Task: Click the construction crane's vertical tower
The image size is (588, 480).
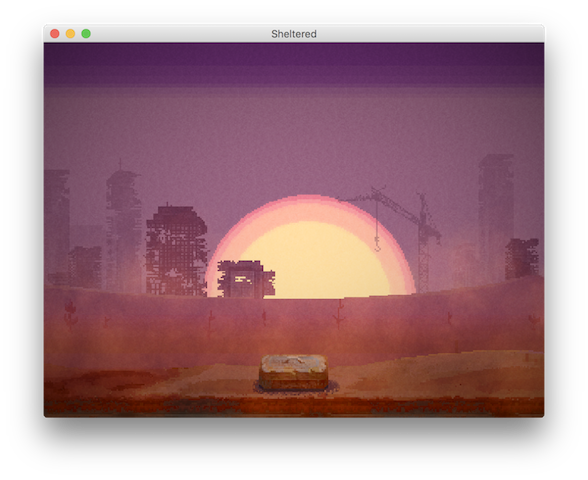Action: 423,243
